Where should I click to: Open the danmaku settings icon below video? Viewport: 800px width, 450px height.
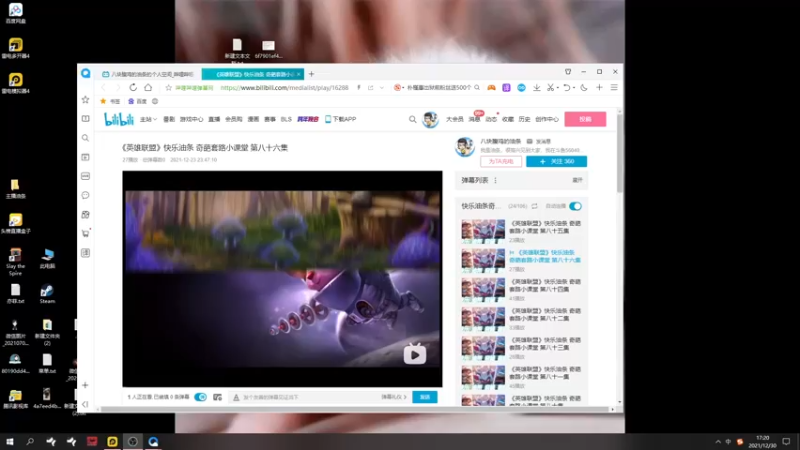click(217, 397)
